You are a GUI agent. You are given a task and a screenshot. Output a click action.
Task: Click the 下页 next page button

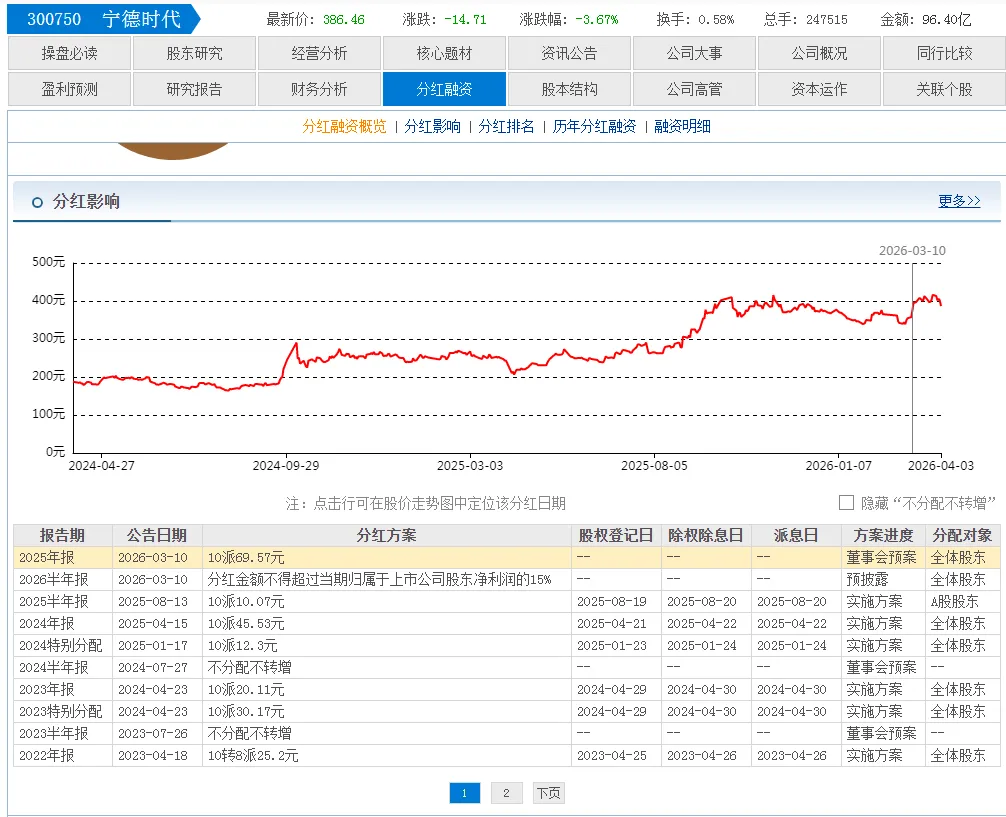(549, 793)
